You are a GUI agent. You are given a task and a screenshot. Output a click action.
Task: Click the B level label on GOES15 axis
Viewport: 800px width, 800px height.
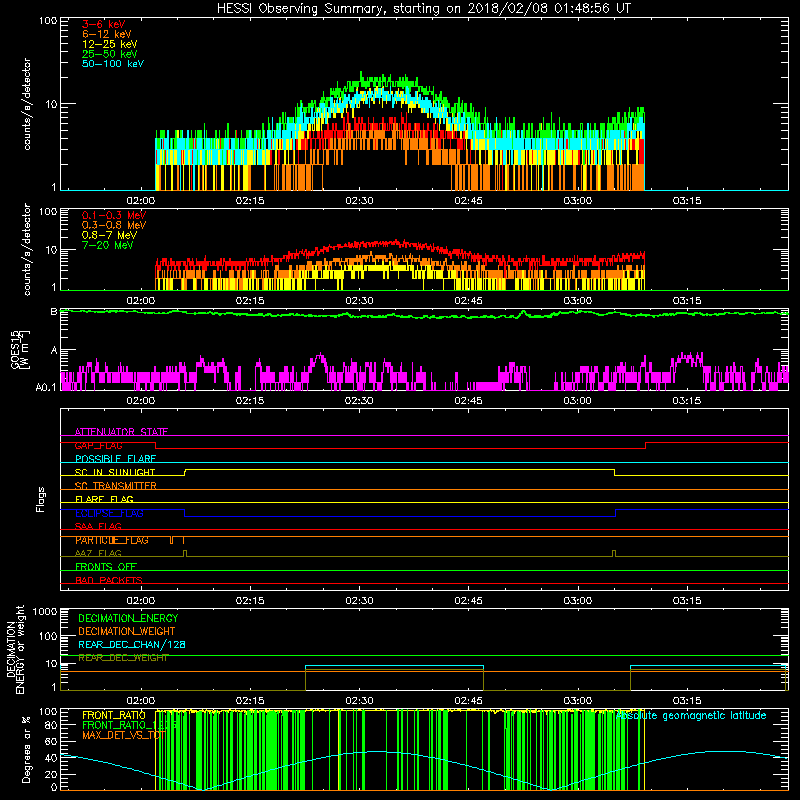click(x=54, y=312)
